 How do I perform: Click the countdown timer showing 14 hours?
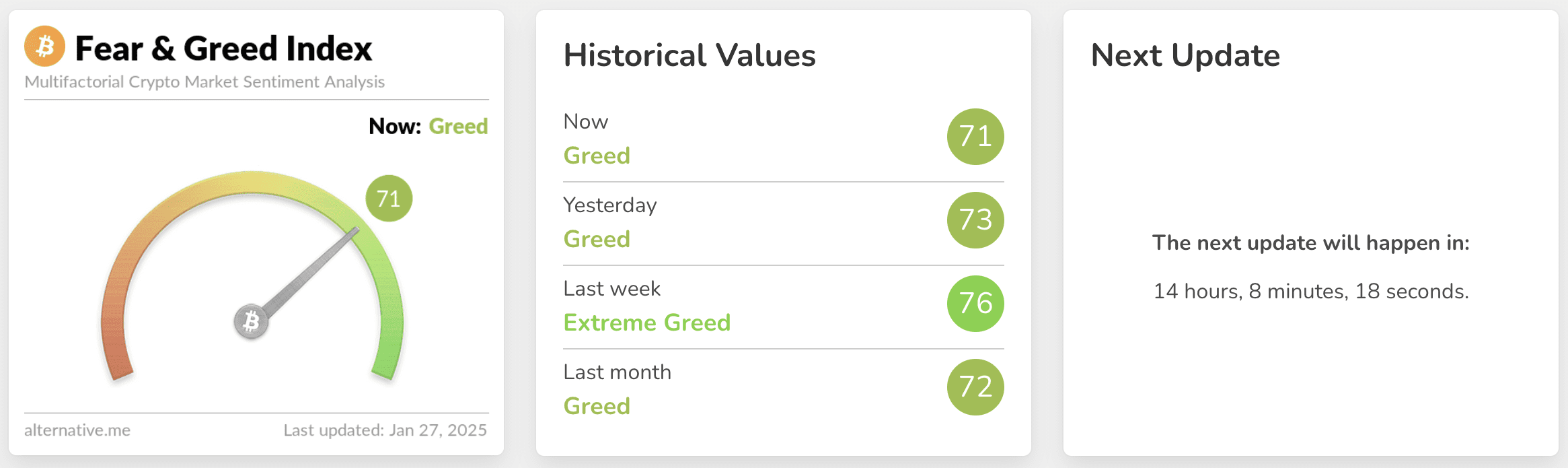(x=1311, y=291)
